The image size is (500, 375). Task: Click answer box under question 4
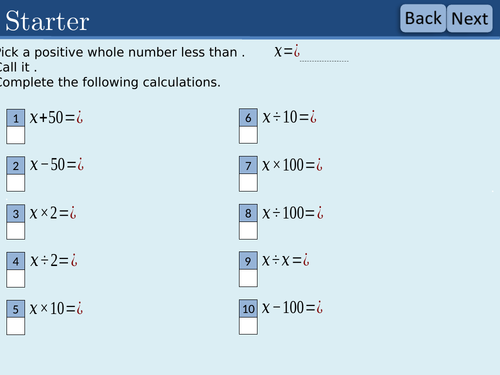click(16, 279)
